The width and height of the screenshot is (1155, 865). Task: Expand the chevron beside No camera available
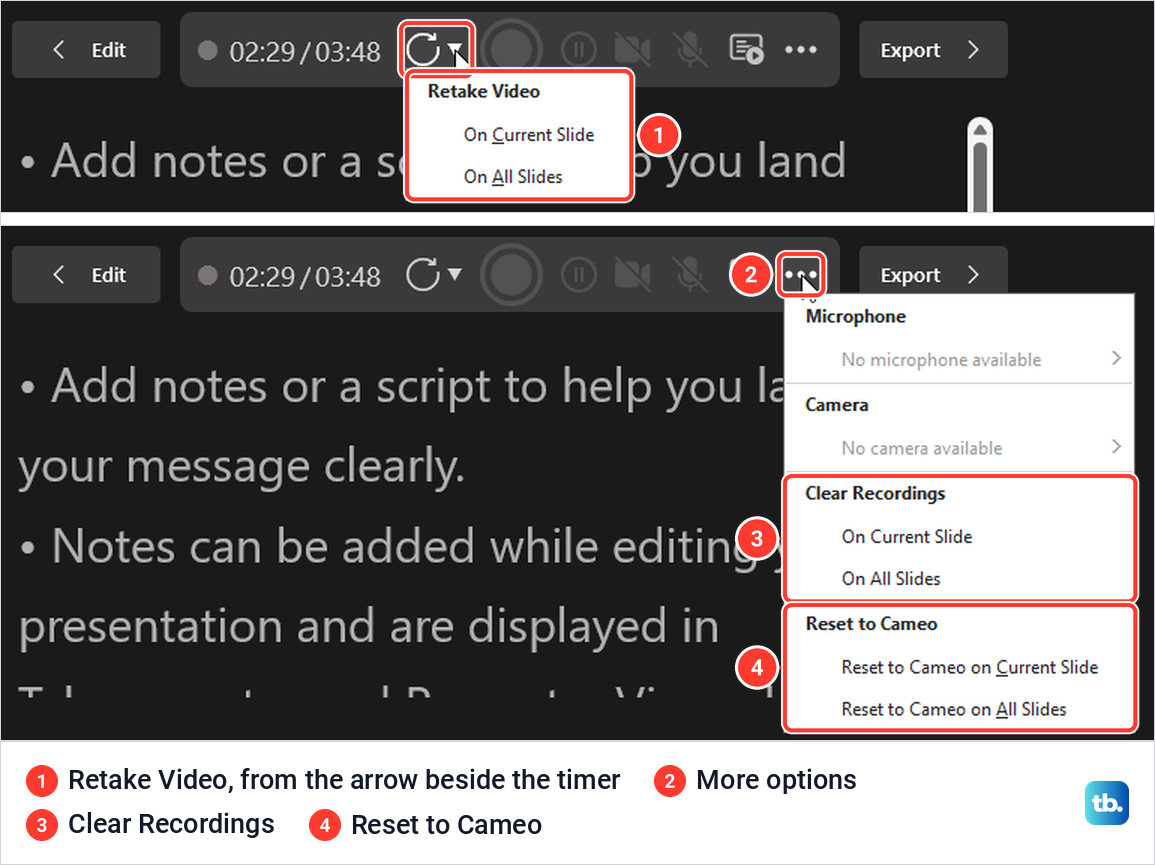pos(1116,446)
